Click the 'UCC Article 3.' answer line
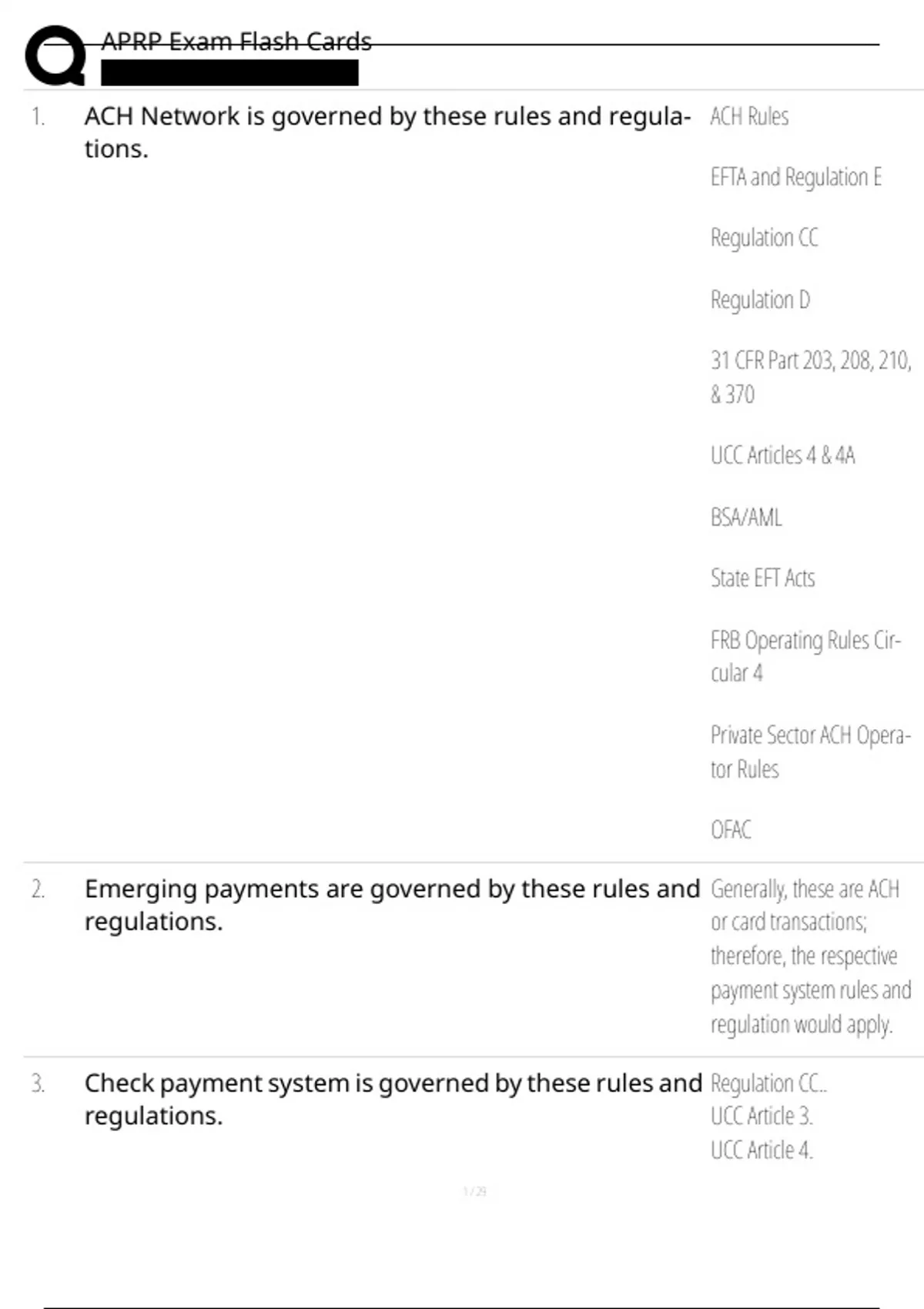Viewport: 924px width, 1309px height. point(762,1116)
